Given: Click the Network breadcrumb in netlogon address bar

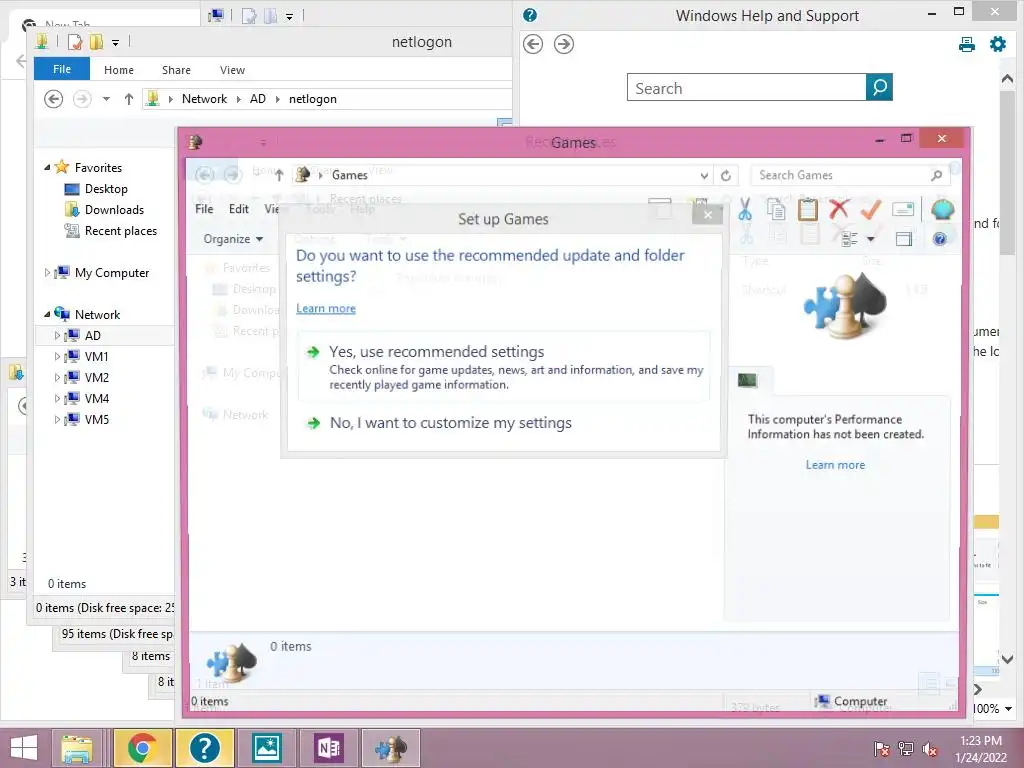Looking at the screenshot, I should [204, 99].
